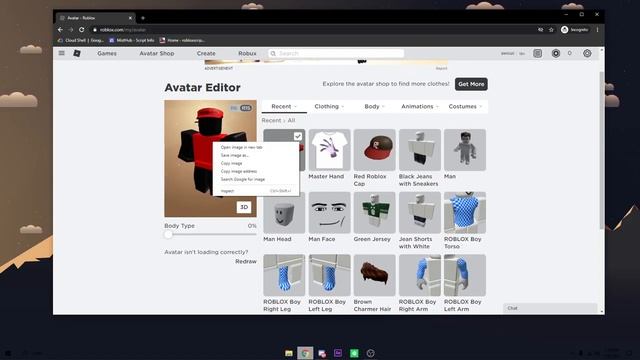Viewport: 640px width, 360px height.
Task: Open the Cloud Shell bookmark
Action: click(80, 40)
